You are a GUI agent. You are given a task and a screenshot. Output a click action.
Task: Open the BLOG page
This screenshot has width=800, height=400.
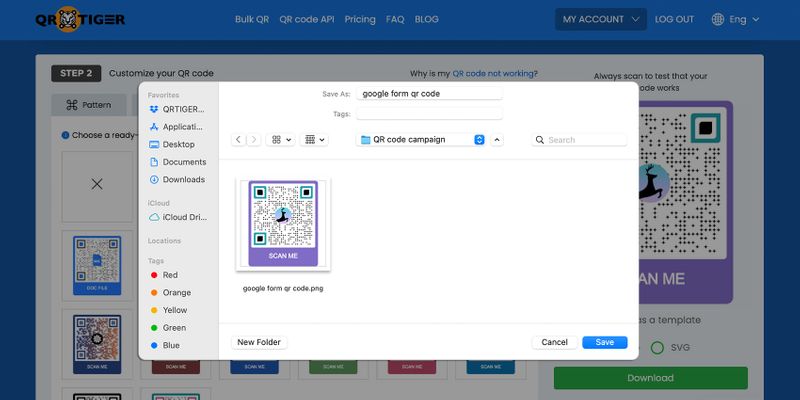coord(427,19)
